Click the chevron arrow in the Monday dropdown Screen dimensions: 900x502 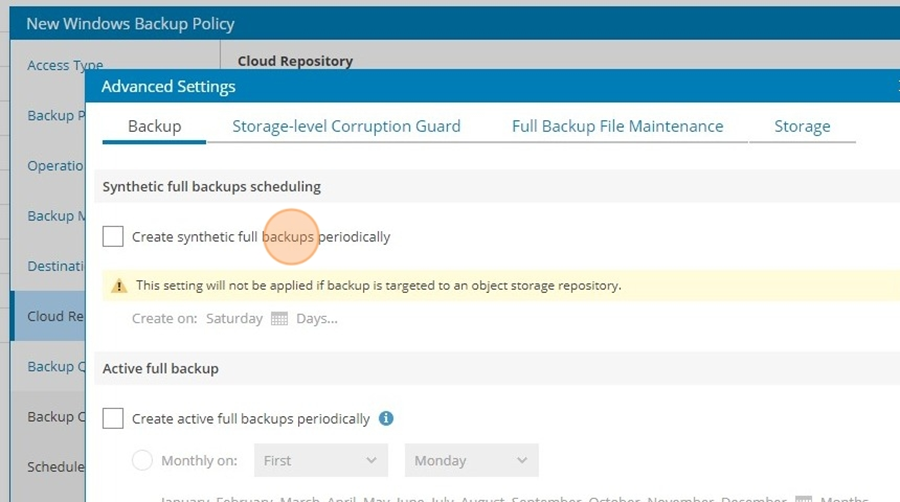tap(521, 460)
